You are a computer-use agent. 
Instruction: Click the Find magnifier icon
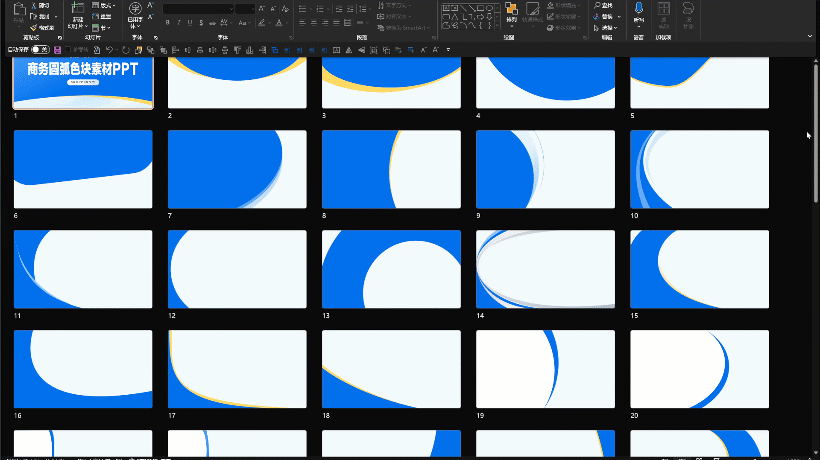pos(597,5)
